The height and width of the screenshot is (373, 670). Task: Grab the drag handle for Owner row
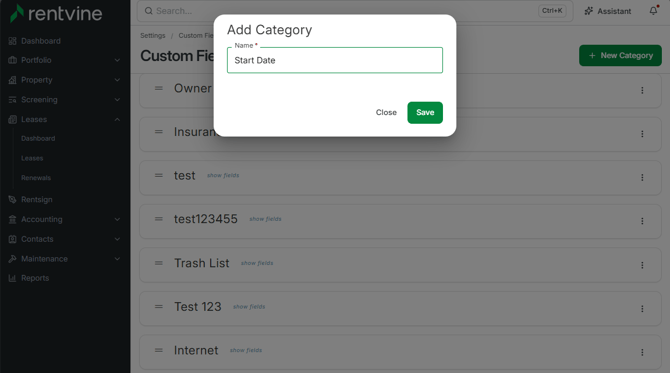(159, 88)
